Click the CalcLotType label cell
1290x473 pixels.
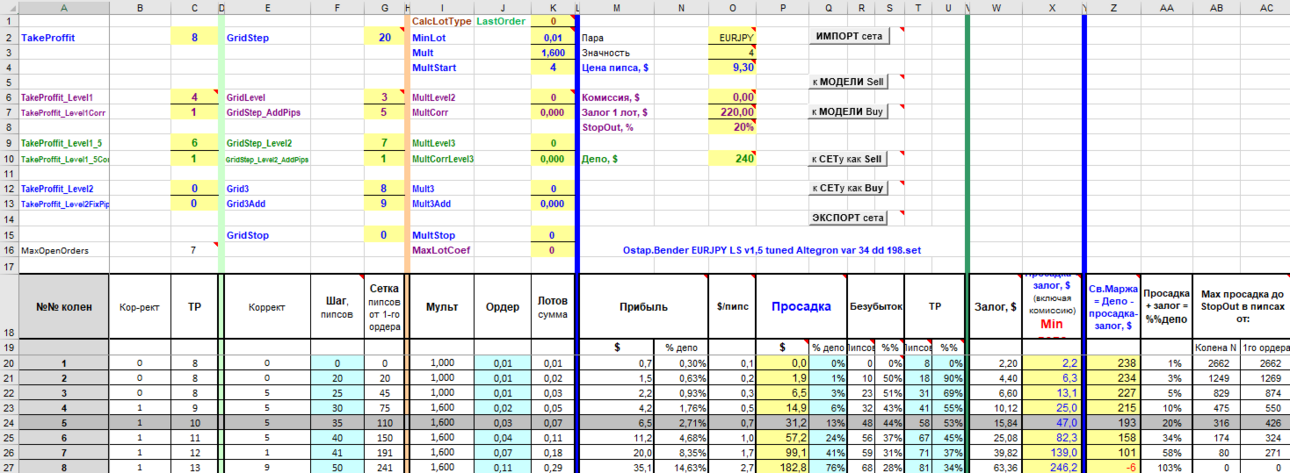click(441, 21)
